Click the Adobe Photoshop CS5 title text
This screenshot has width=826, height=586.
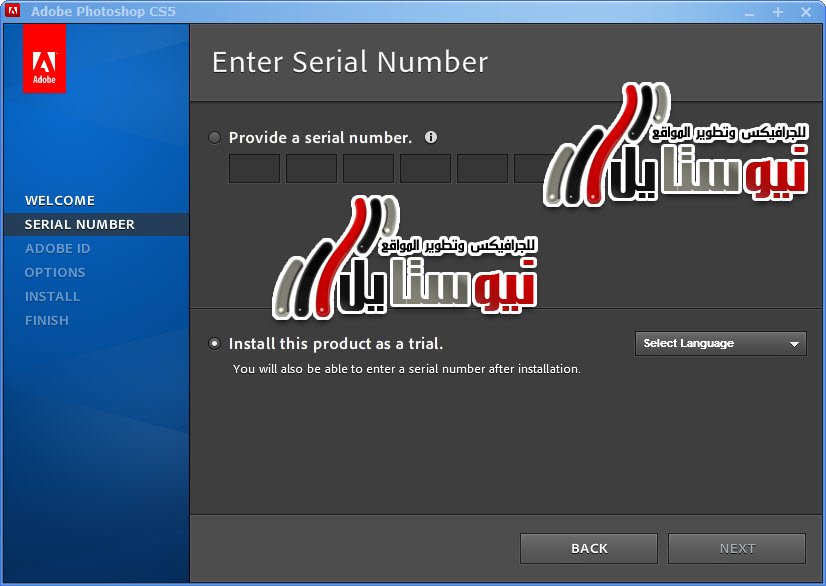pos(103,11)
